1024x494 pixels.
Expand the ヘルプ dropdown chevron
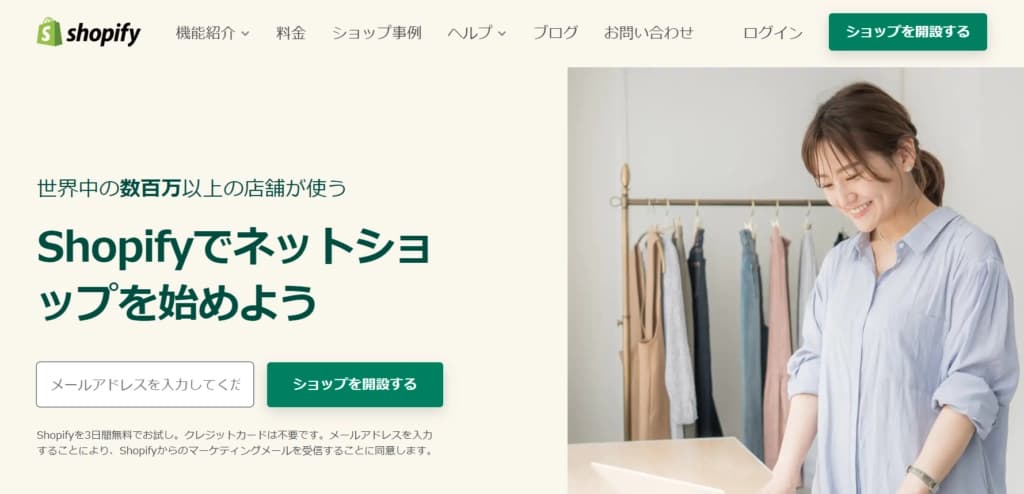pyautogui.click(x=502, y=33)
